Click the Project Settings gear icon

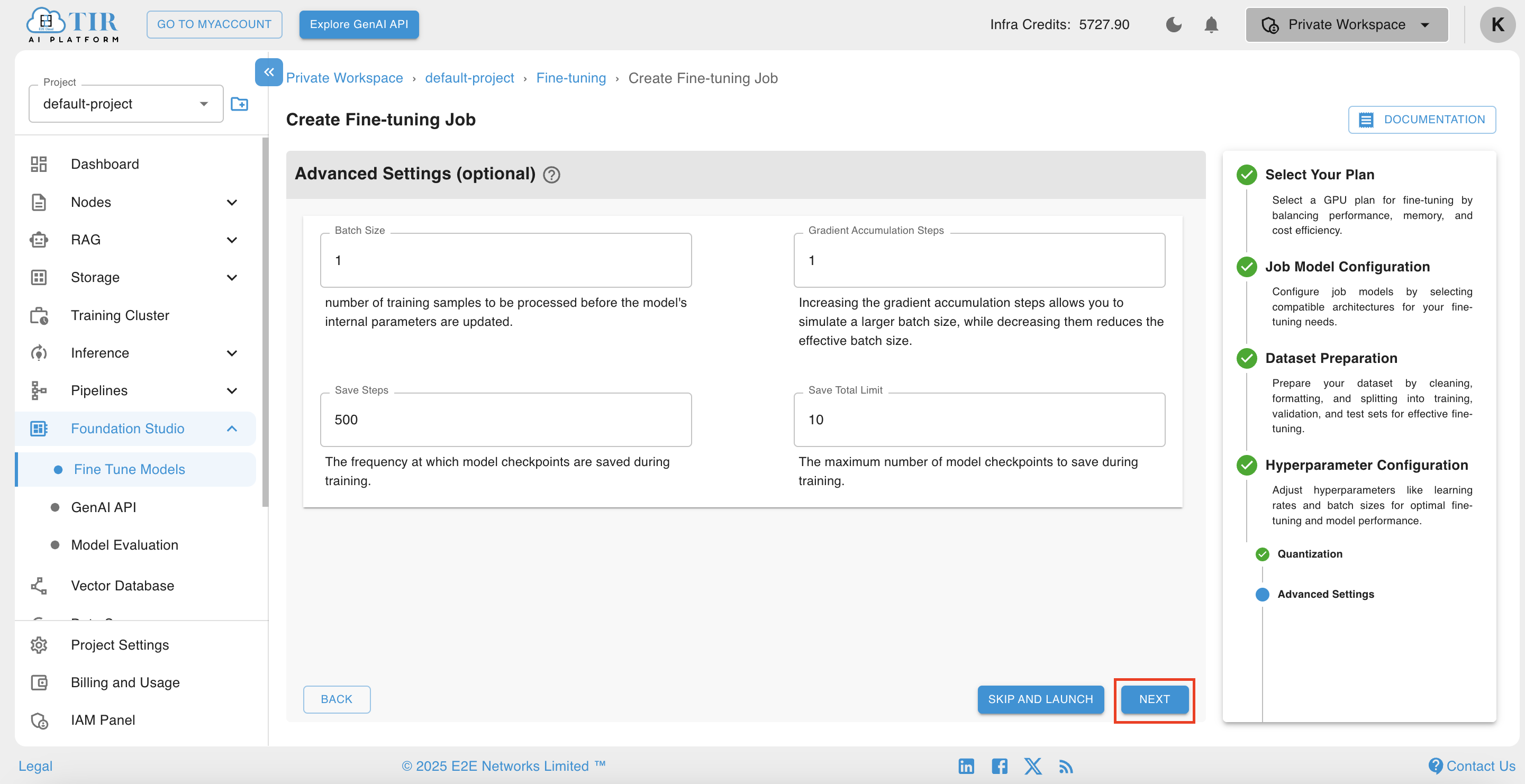click(39, 645)
